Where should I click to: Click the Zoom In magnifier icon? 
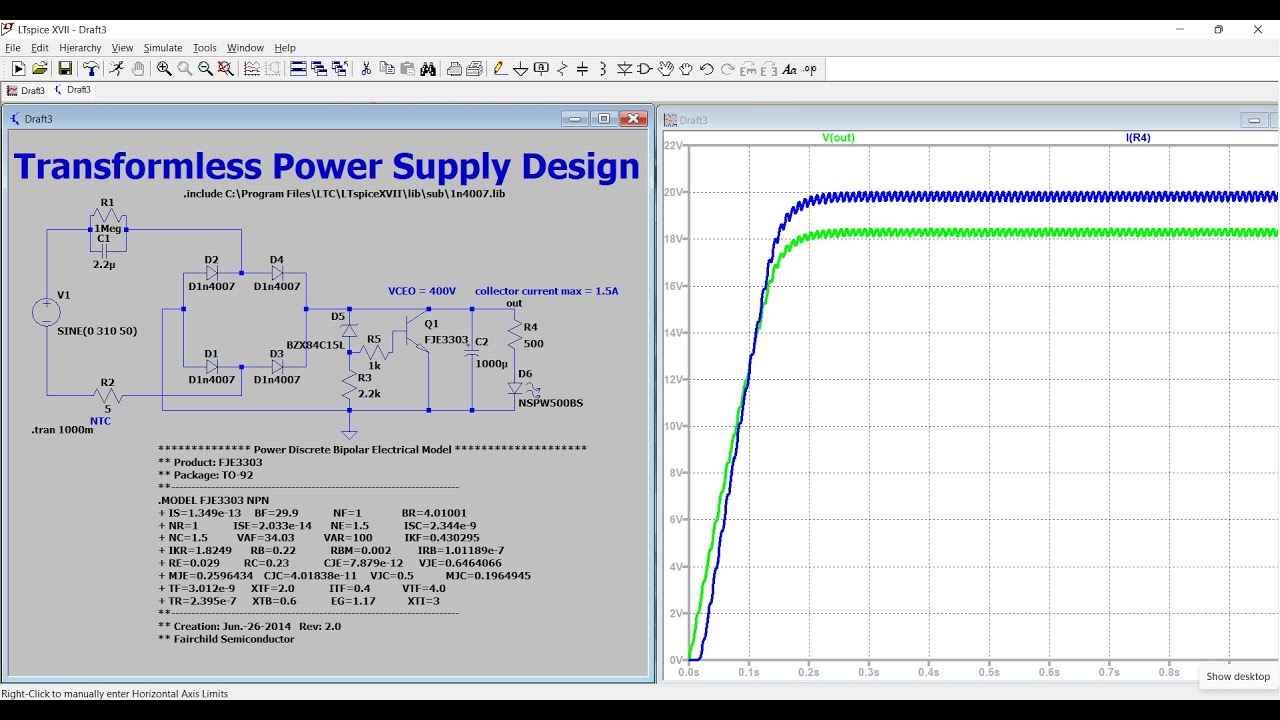click(164, 69)
